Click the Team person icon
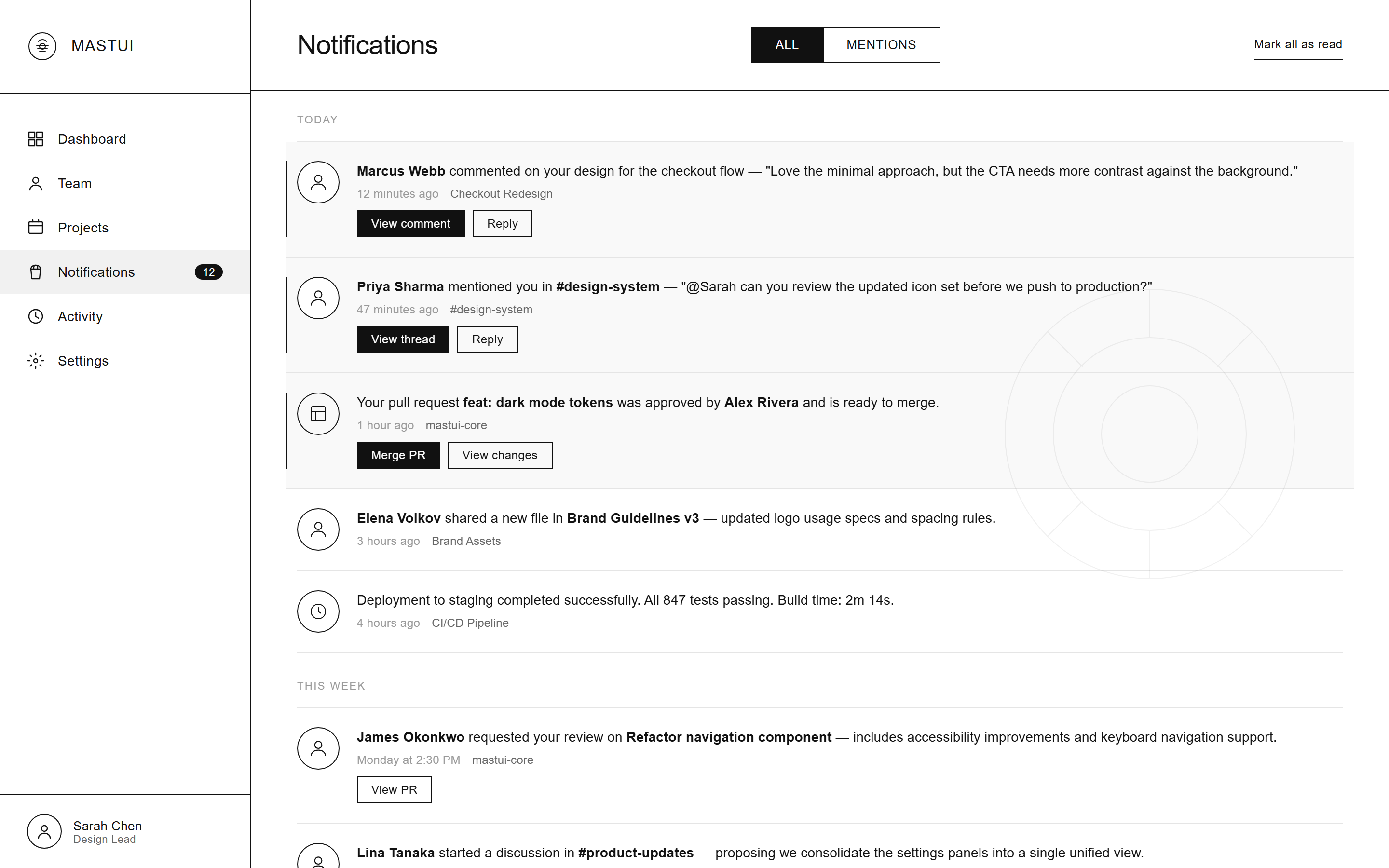Image resolution: width=1389 pixels, height=868 pixels. (36, 183)
